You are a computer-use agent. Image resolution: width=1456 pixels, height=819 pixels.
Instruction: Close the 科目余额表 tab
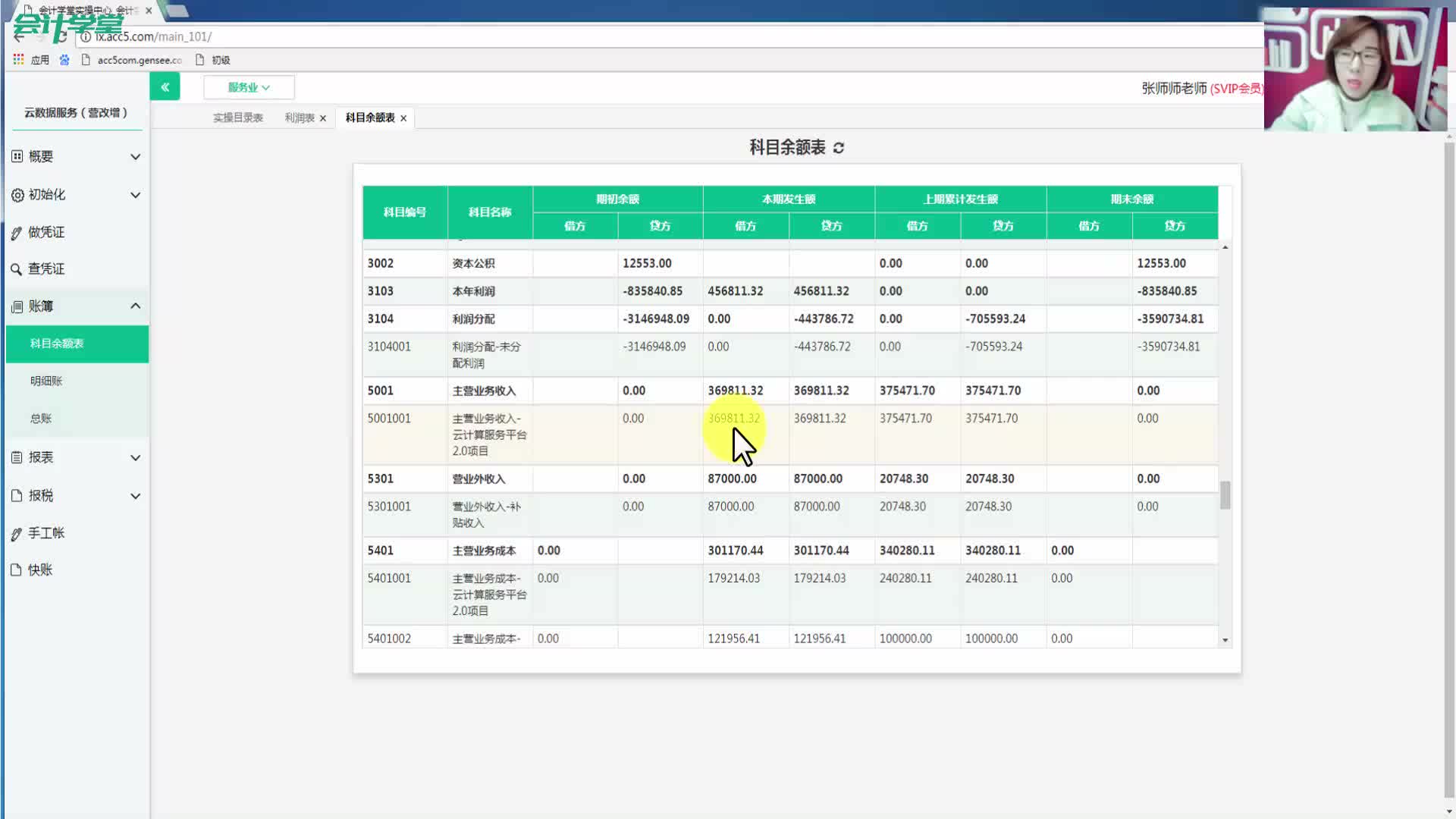tap(403, 118)
